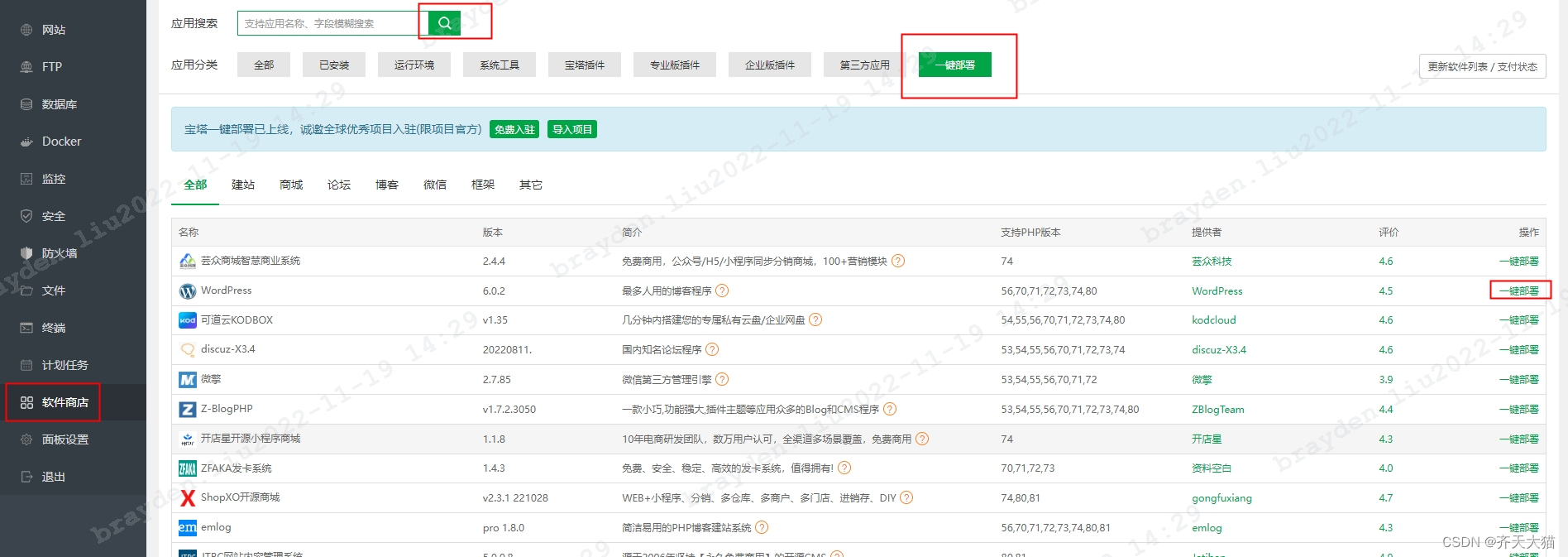Select the 宝塔插件 category
Image resolution: width=1568 pixels, height=557 pixels.
point(585,65)
